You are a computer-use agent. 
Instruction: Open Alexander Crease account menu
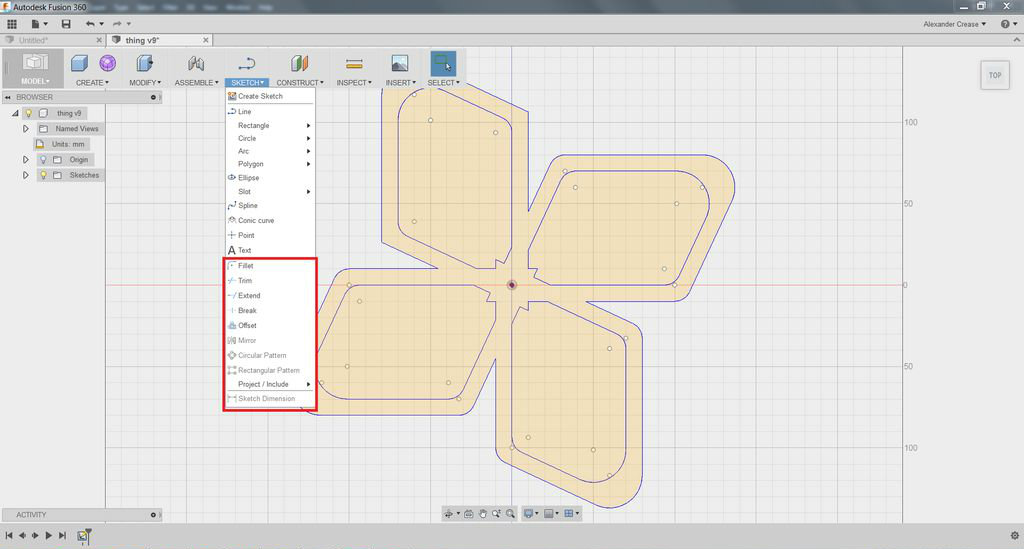954,24
